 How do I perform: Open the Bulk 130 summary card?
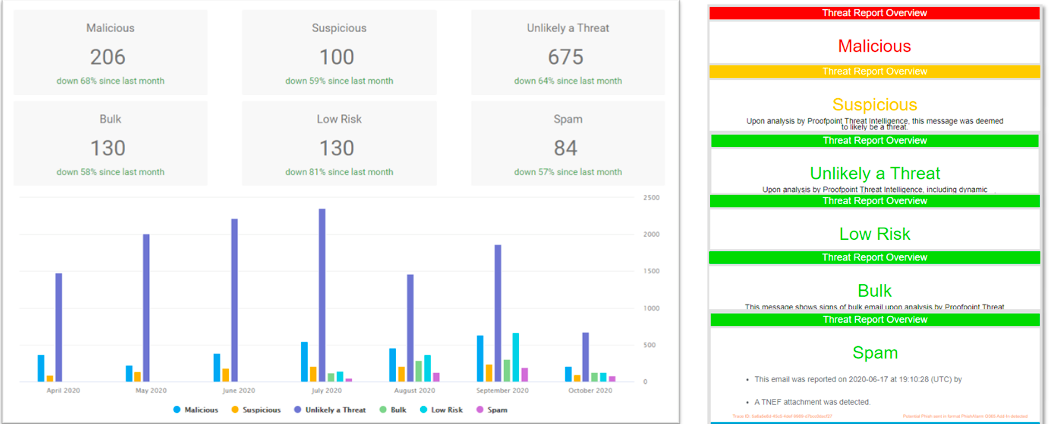coord(110,143)
